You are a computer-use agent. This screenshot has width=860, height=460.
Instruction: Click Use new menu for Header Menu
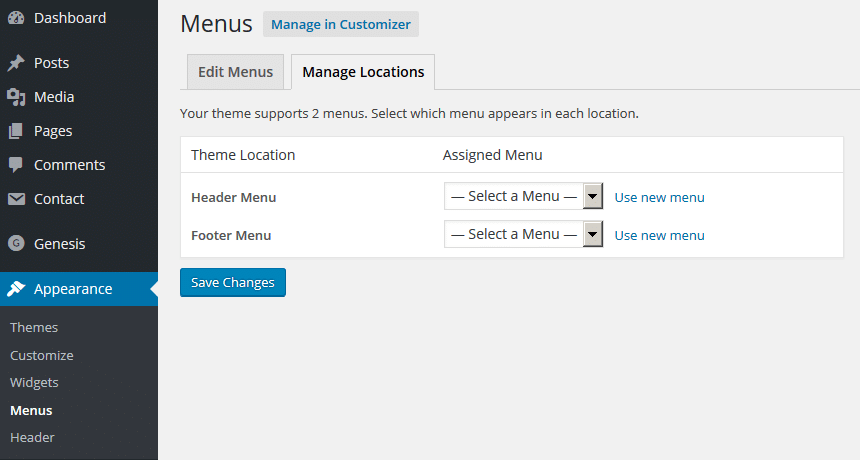coord(659,197)
